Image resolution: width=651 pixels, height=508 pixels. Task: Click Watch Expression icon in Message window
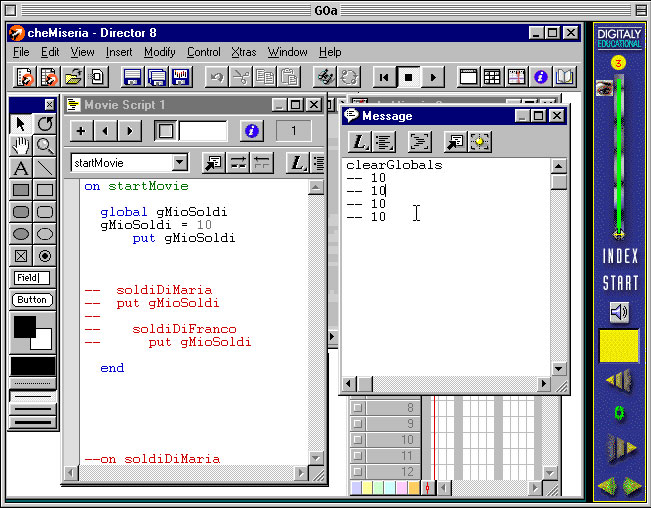(x=480, y=142)
